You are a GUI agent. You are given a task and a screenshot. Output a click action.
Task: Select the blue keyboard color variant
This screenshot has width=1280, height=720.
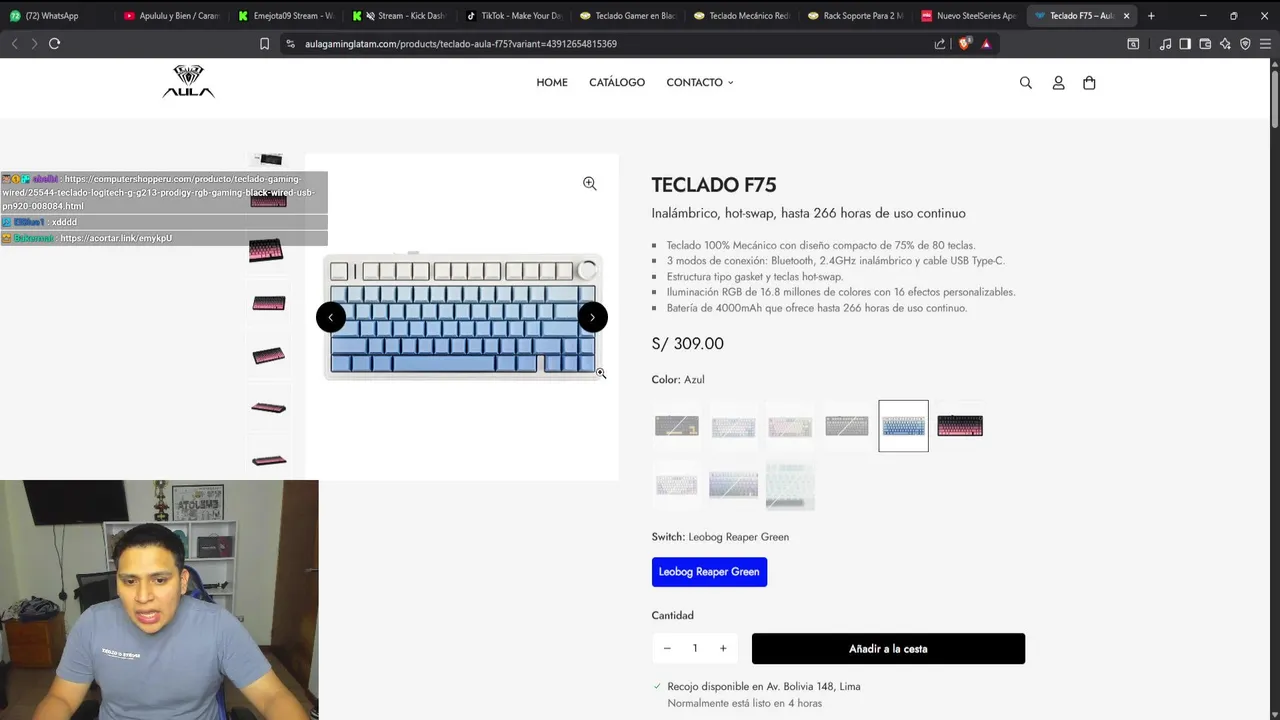(903, 426)
